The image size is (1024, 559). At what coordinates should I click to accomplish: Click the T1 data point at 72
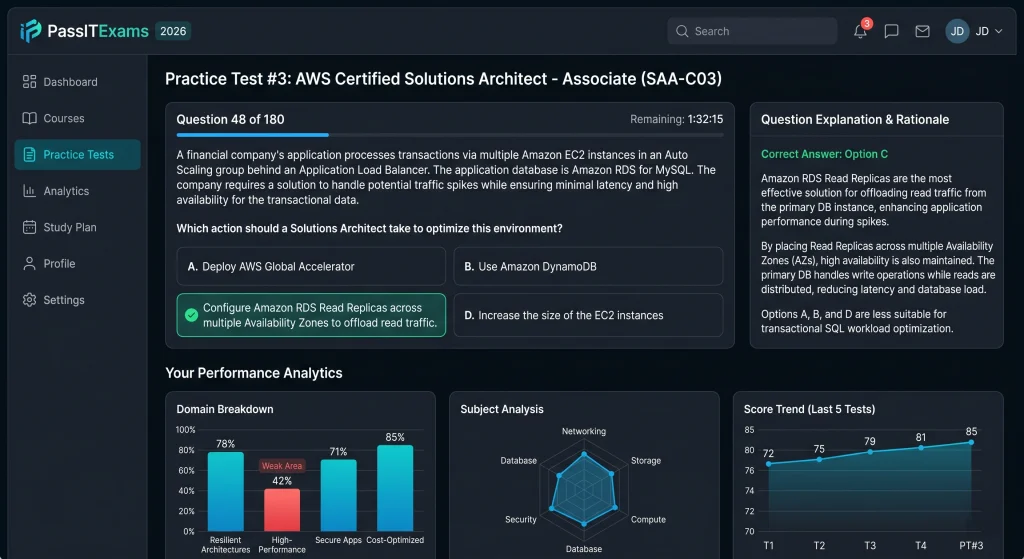[x=769, y=464]
